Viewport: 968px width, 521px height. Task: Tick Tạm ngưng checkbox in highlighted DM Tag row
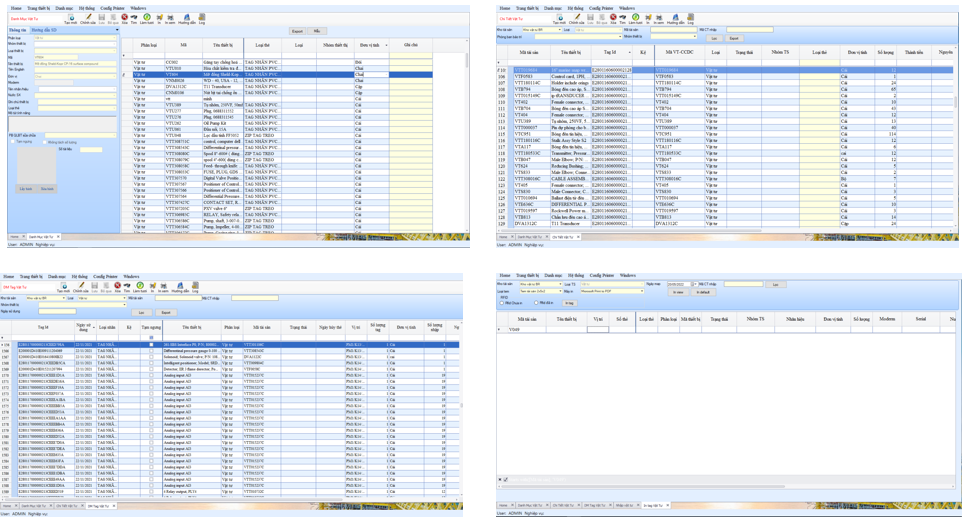pos(152,345)
